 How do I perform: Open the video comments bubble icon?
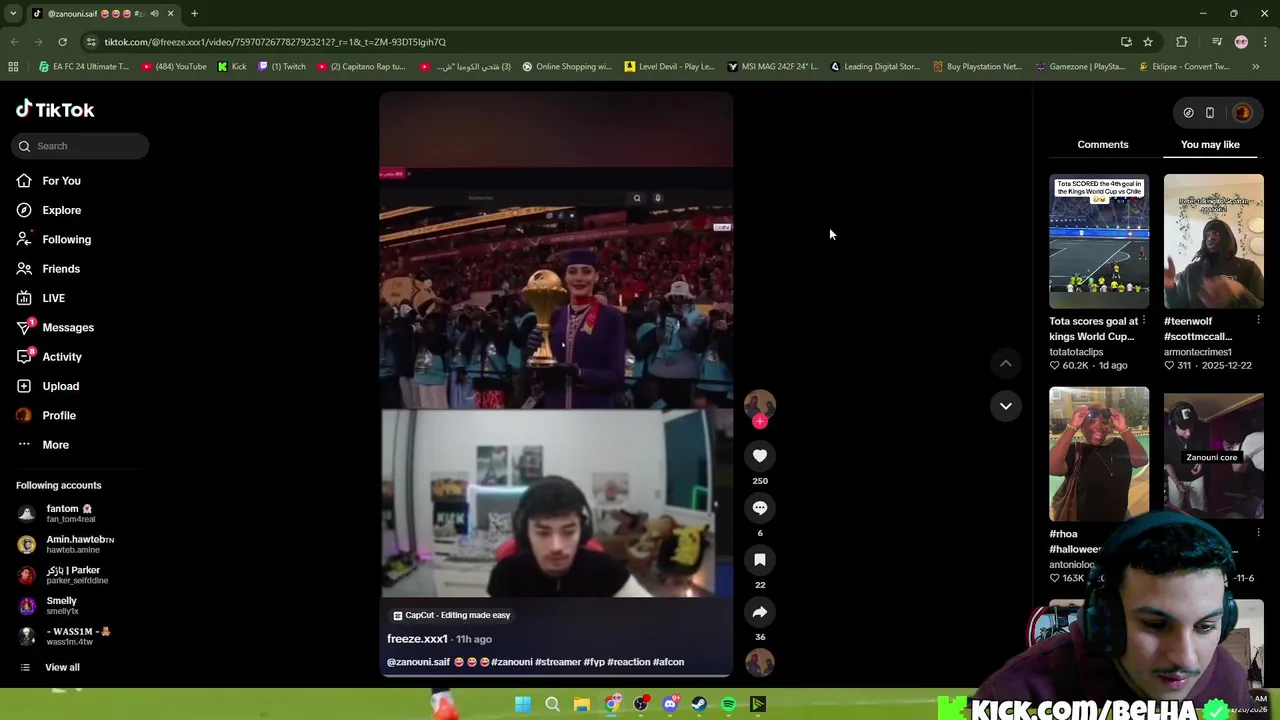760,508
